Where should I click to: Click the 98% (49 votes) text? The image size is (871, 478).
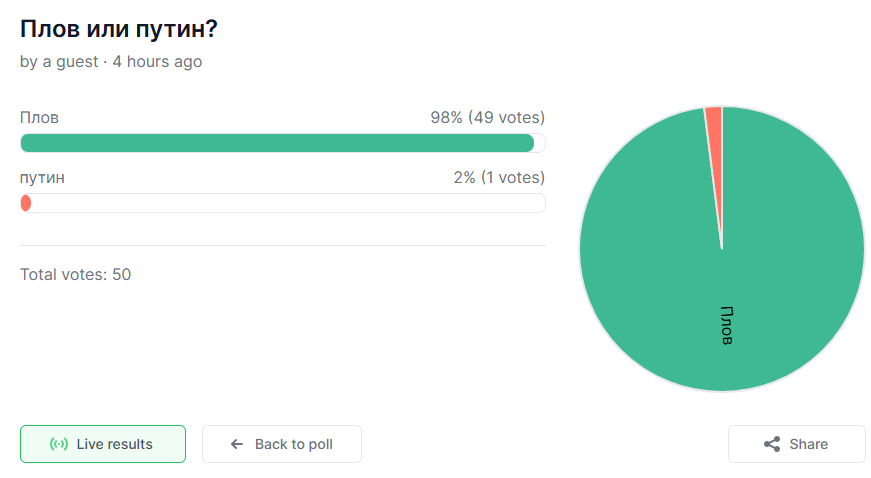point(487,117)
